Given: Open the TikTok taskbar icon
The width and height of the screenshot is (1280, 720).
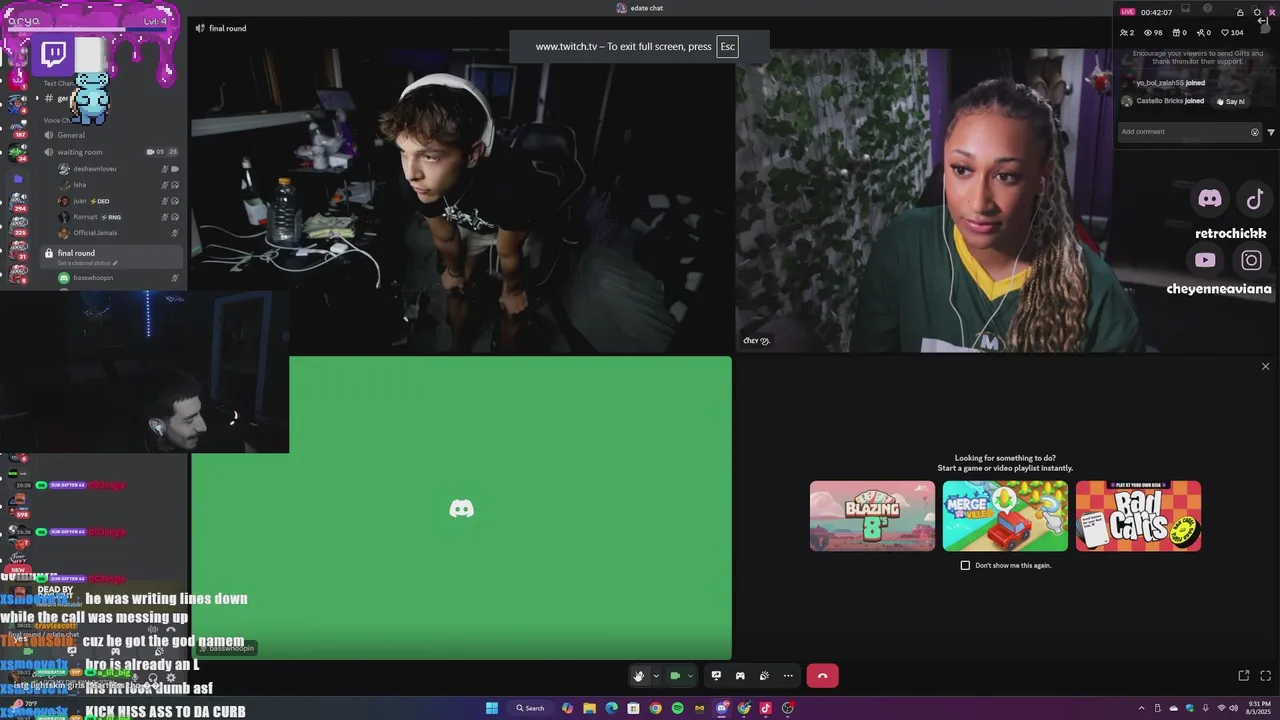Looking at the screenshot, I should 766,708.
